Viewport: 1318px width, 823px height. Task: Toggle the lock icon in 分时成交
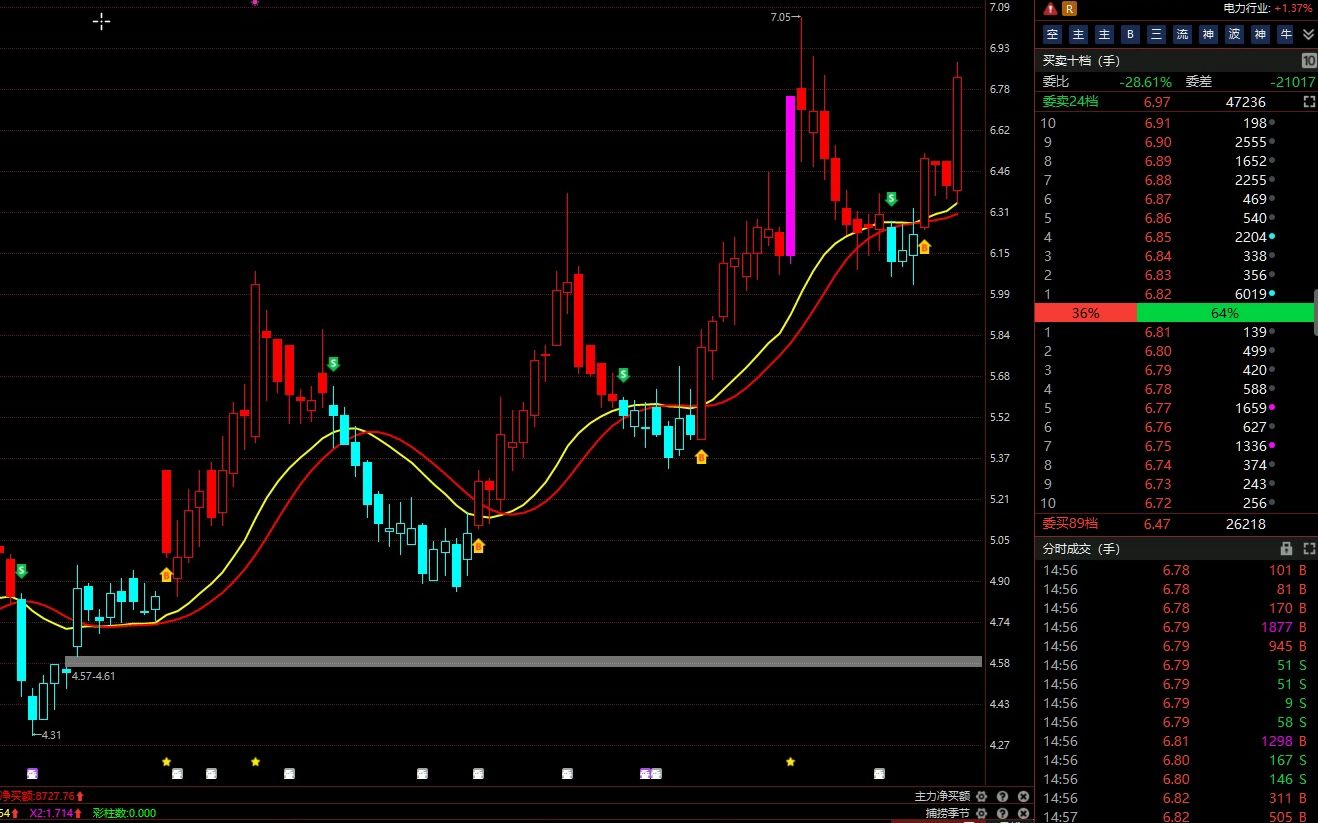click(x=1287, y=549)
